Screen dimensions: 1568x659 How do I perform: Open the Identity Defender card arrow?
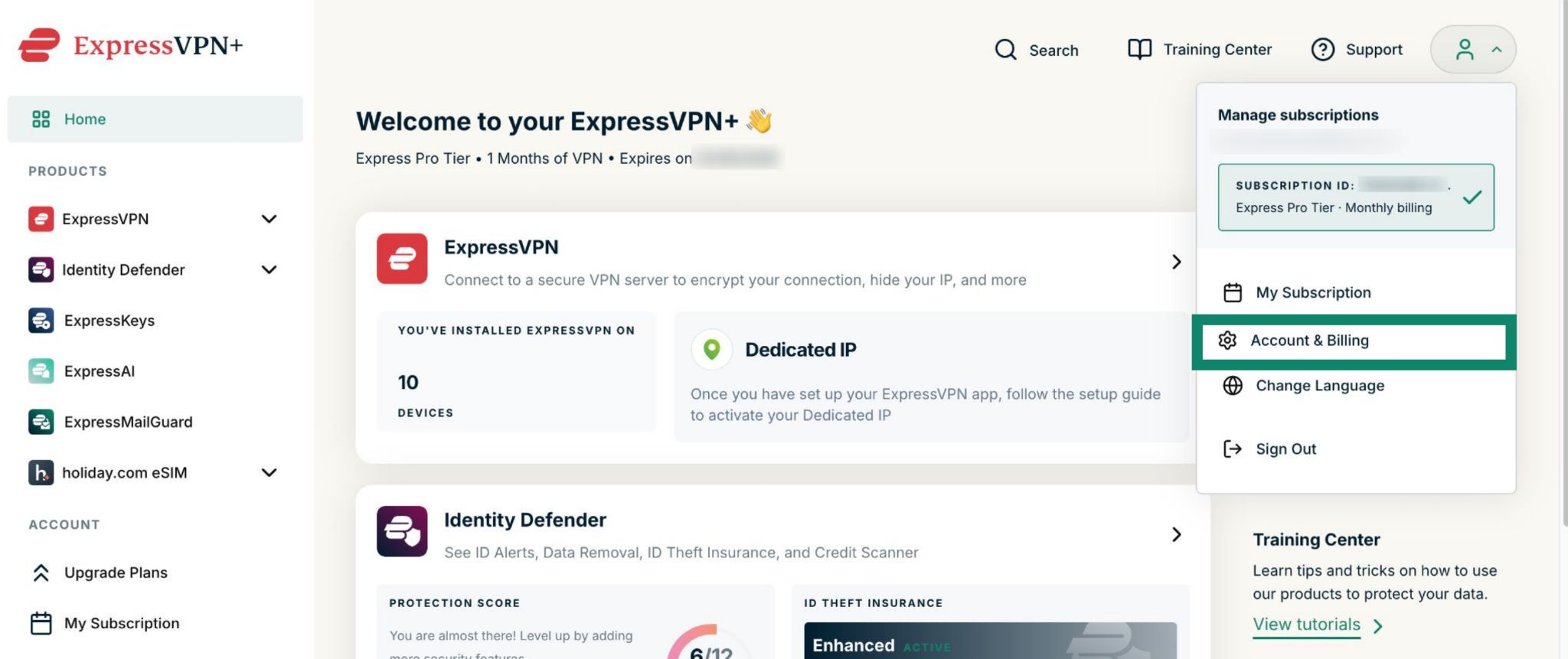click(x=1176, y=534)
